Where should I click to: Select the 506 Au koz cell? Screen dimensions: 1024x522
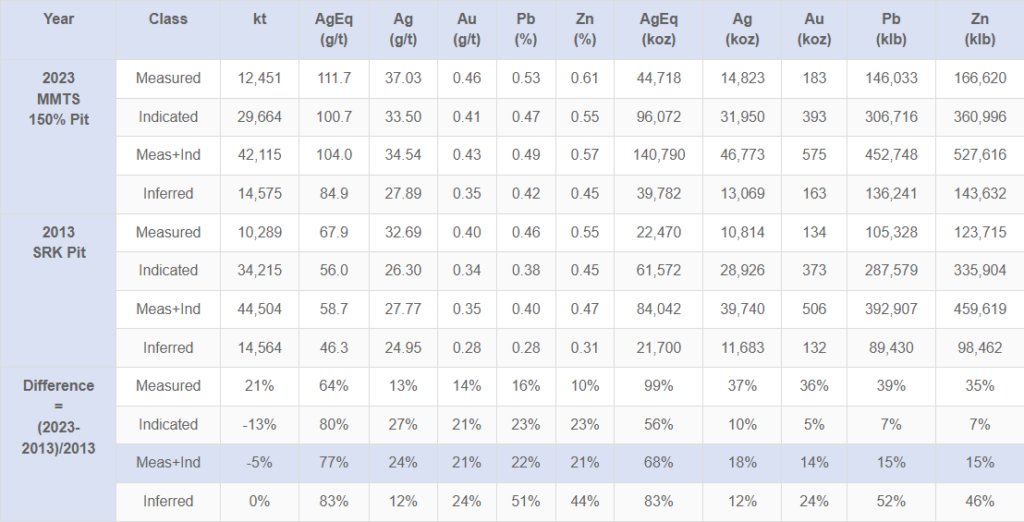coord(814,309)
